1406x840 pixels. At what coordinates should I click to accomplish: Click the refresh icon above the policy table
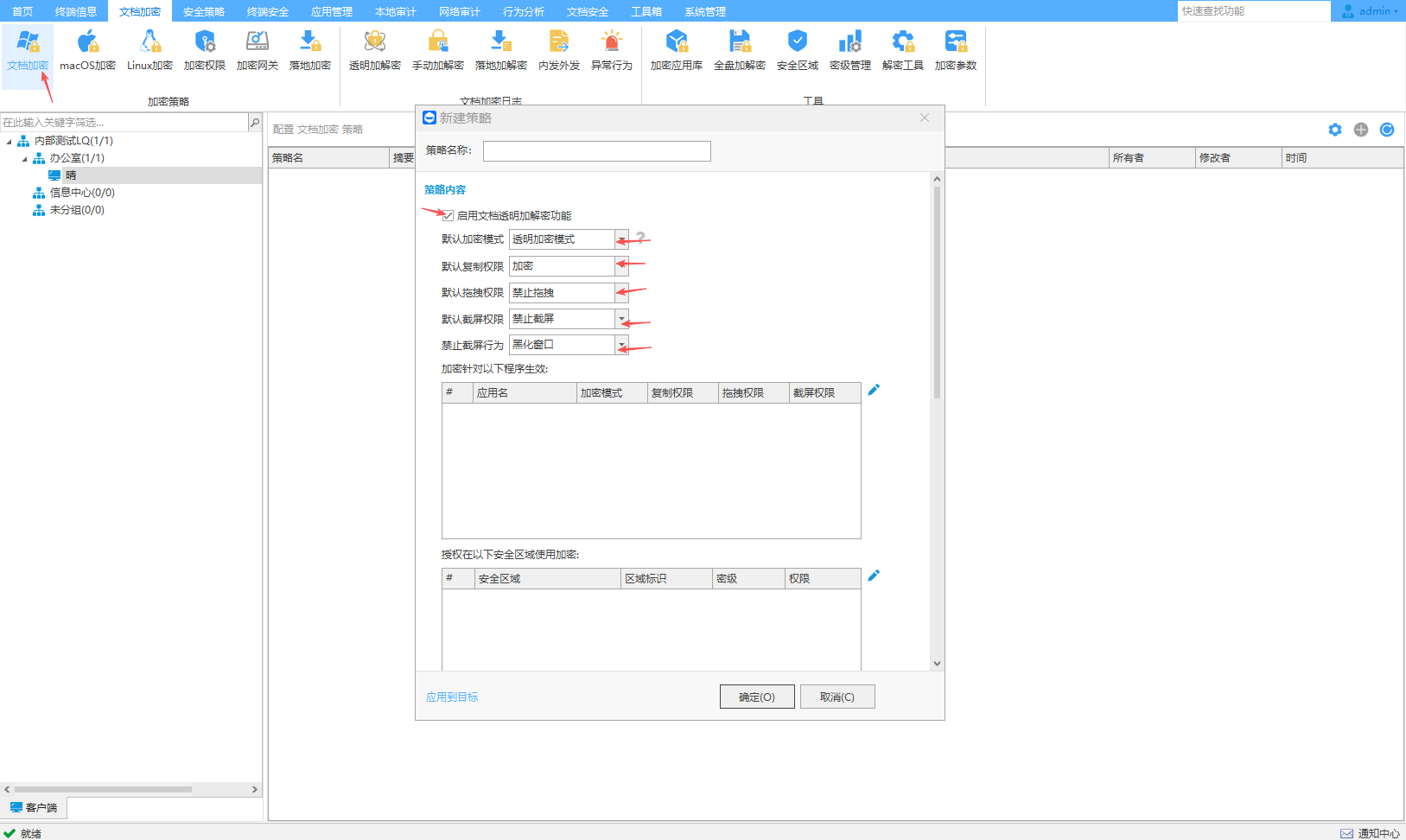tap(1387, 130)
